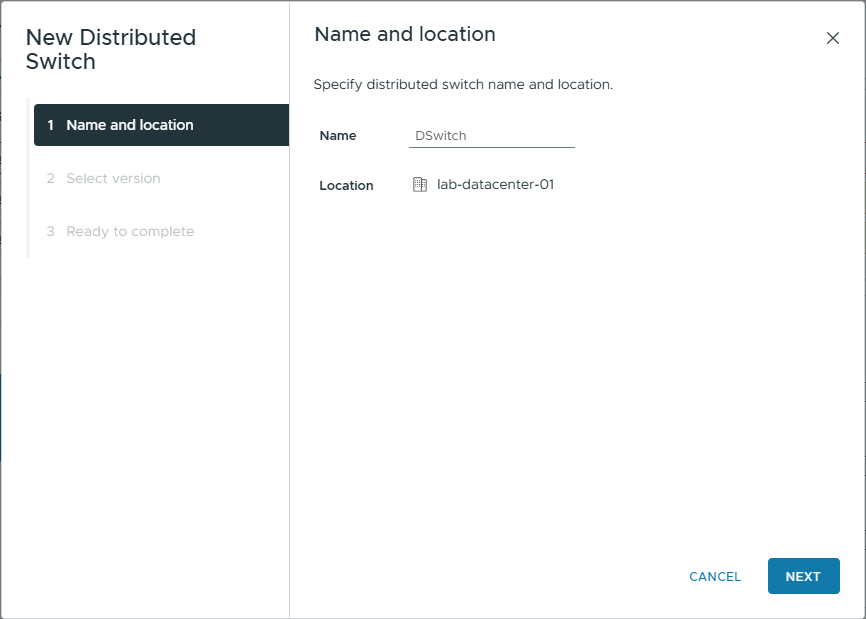Click the Name and location page heading

405,35
